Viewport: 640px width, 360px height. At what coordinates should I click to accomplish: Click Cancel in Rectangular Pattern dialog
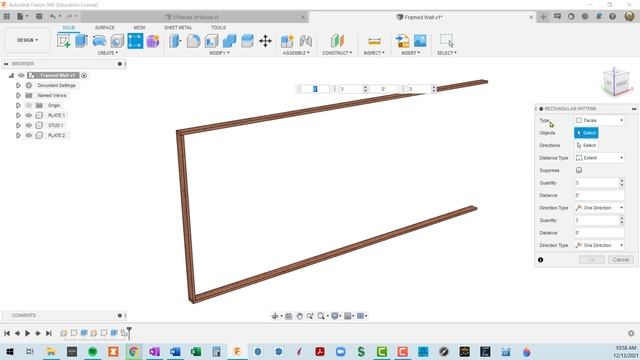click(x=620, y=260)
